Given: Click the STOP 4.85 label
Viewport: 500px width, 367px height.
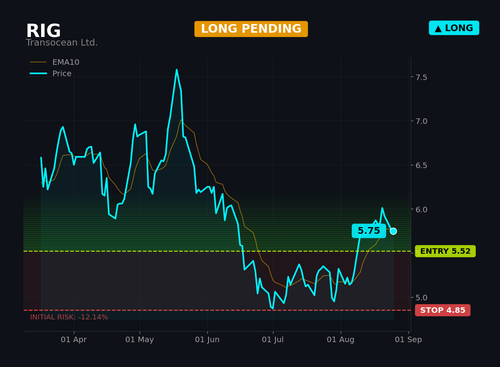Looking at the screenshot, I should (x=443, y=310).
